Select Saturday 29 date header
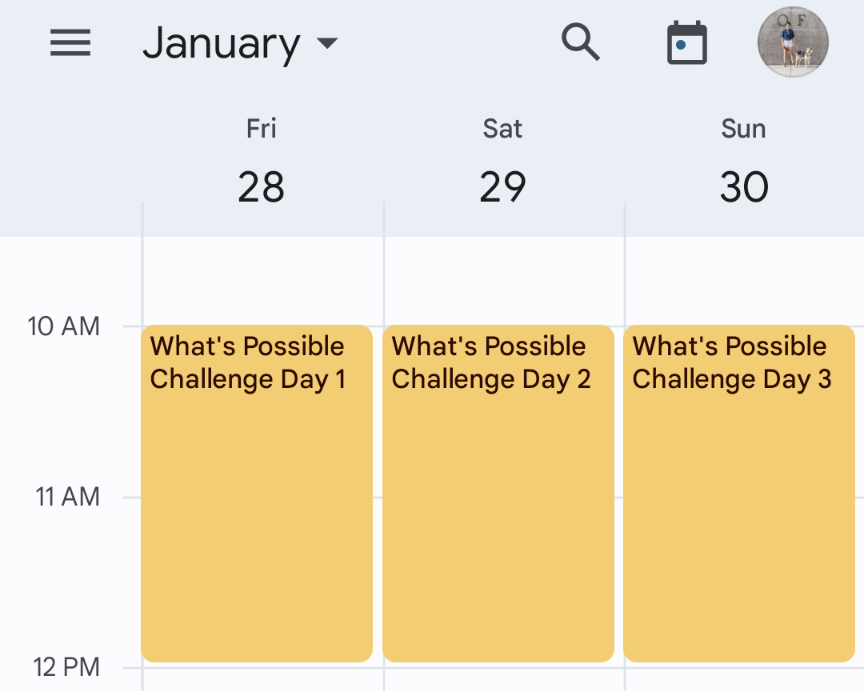Screen dimensions: 864x691 pyautogui.click(x=503, y=186)
